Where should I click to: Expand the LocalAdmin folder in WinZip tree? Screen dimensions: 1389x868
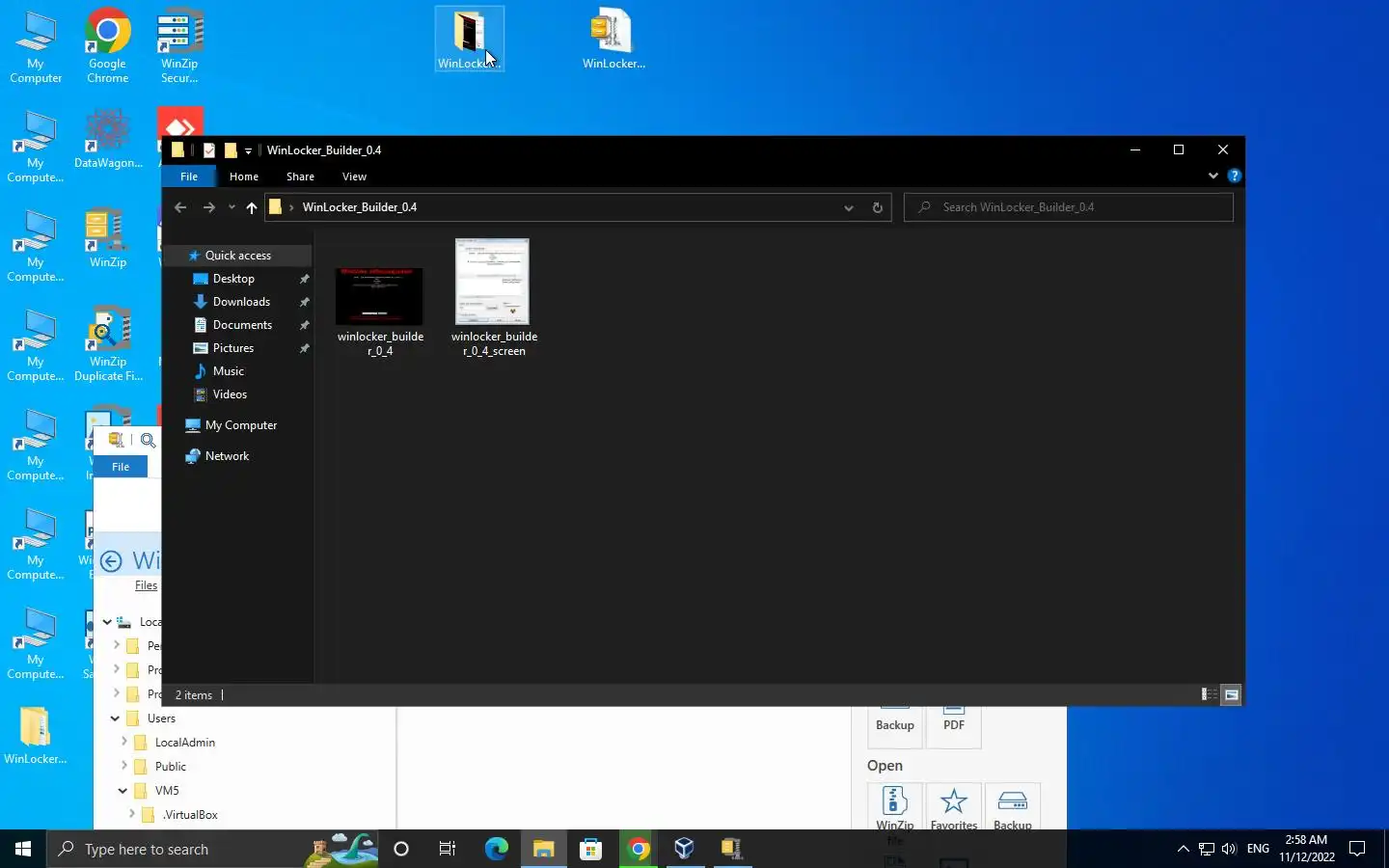point(123,742)
